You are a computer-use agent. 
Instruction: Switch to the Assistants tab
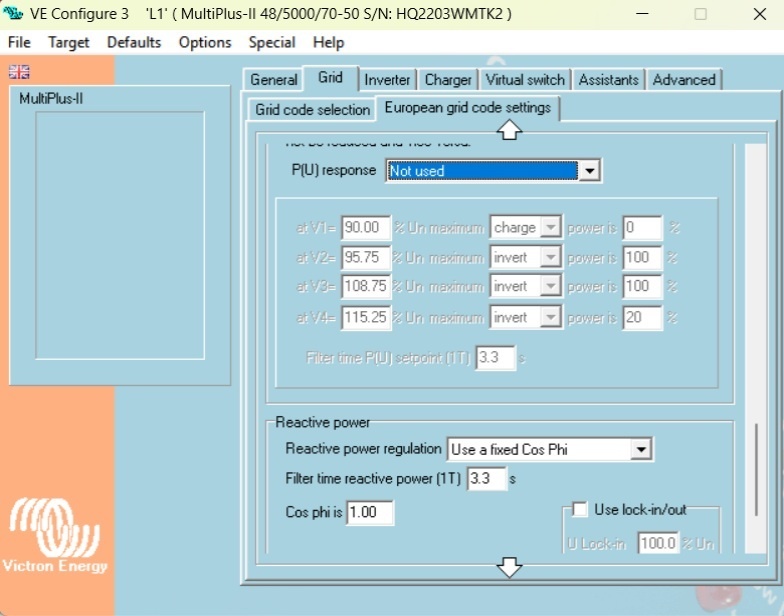608,80
